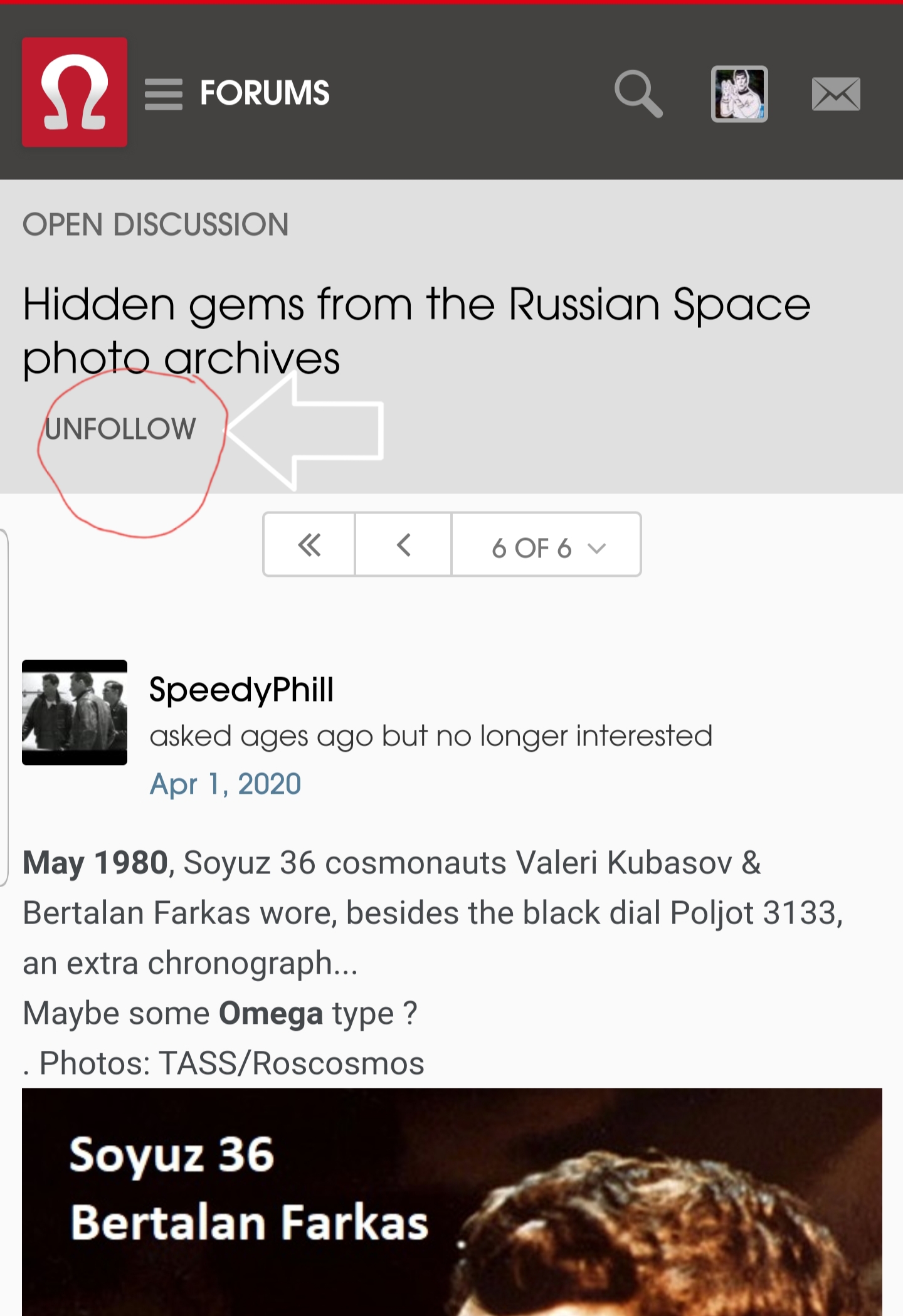The width and height of the screenshot is (903, 1316).
Task: Open the hamburger navigation menu
Action: pyautogui.click(x=164, y=94)
